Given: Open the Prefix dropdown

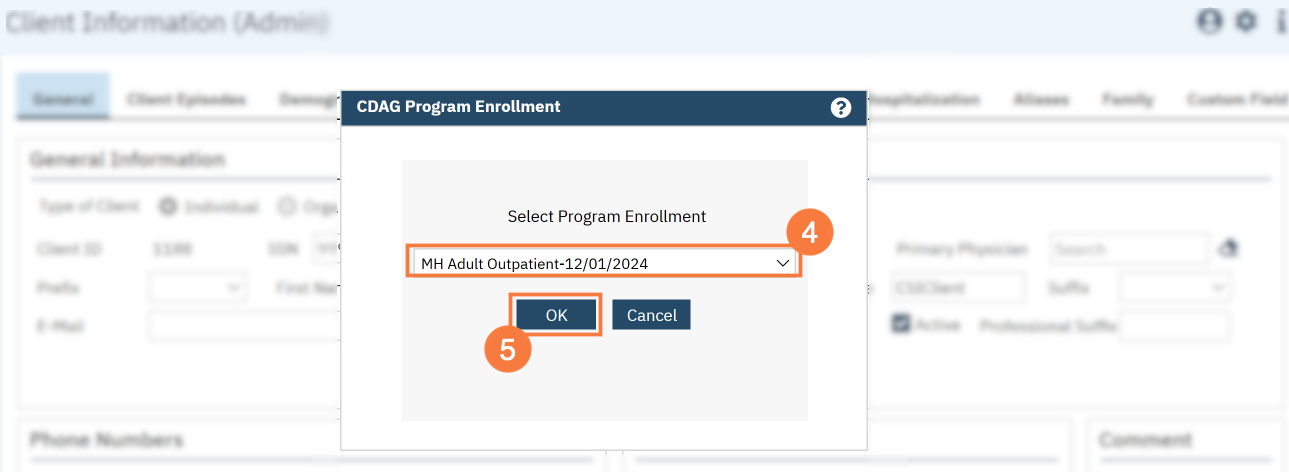Looking at the screenshot, I should point(197,288).
